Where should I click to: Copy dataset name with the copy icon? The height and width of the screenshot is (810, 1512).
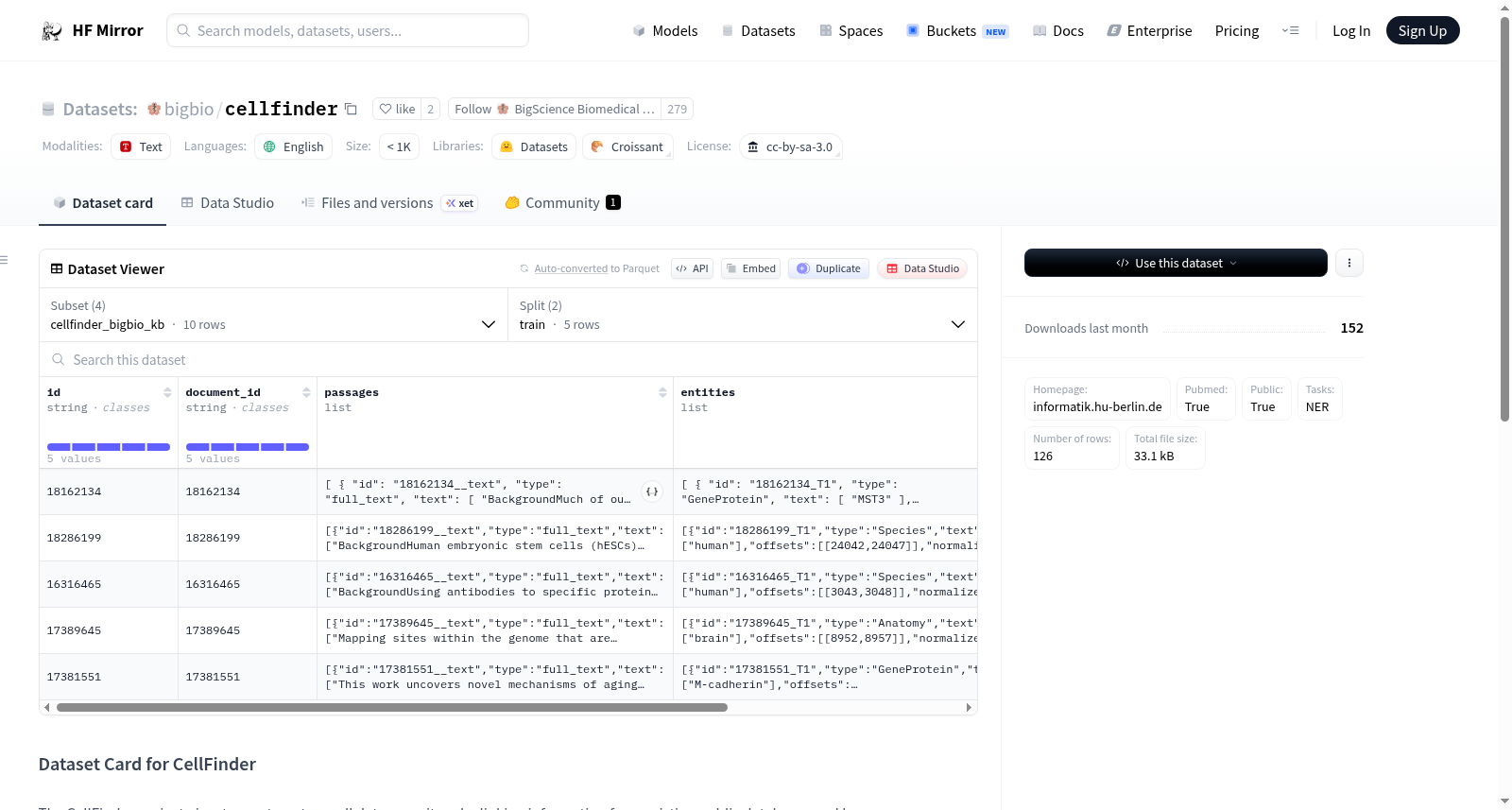(351, 109)
